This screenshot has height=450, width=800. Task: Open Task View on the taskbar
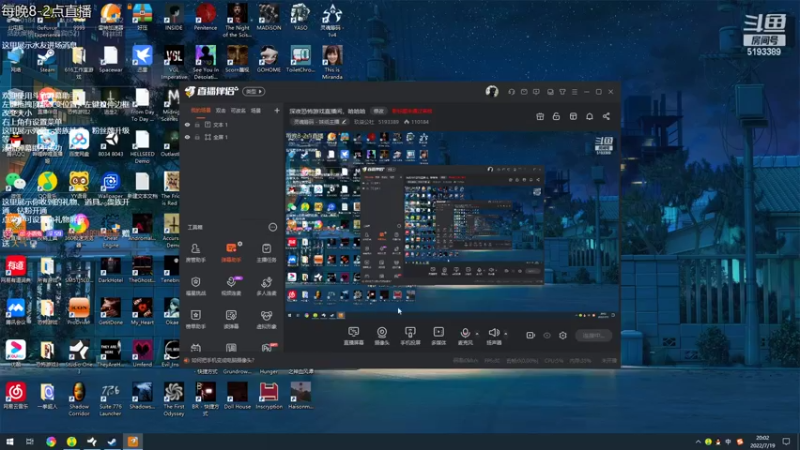(30, 441)
